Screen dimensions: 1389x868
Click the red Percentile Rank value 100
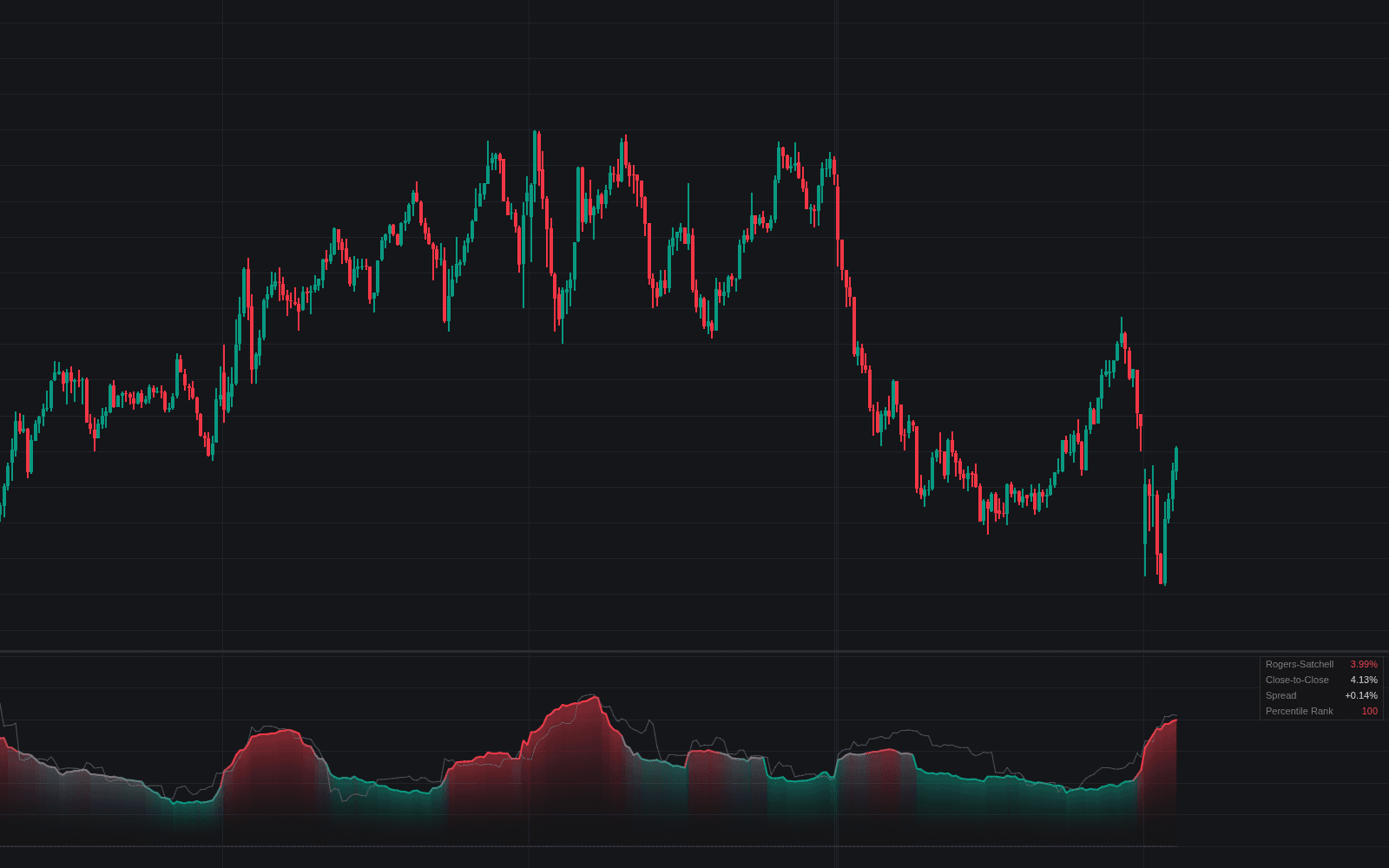(x=1369, y=711)
